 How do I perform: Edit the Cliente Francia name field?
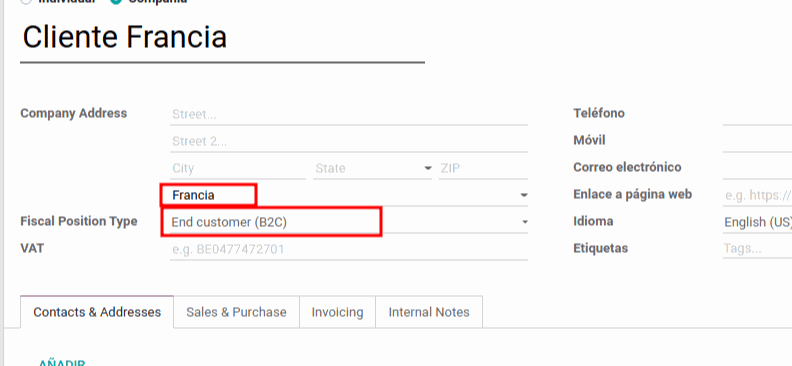click(222, 38)
